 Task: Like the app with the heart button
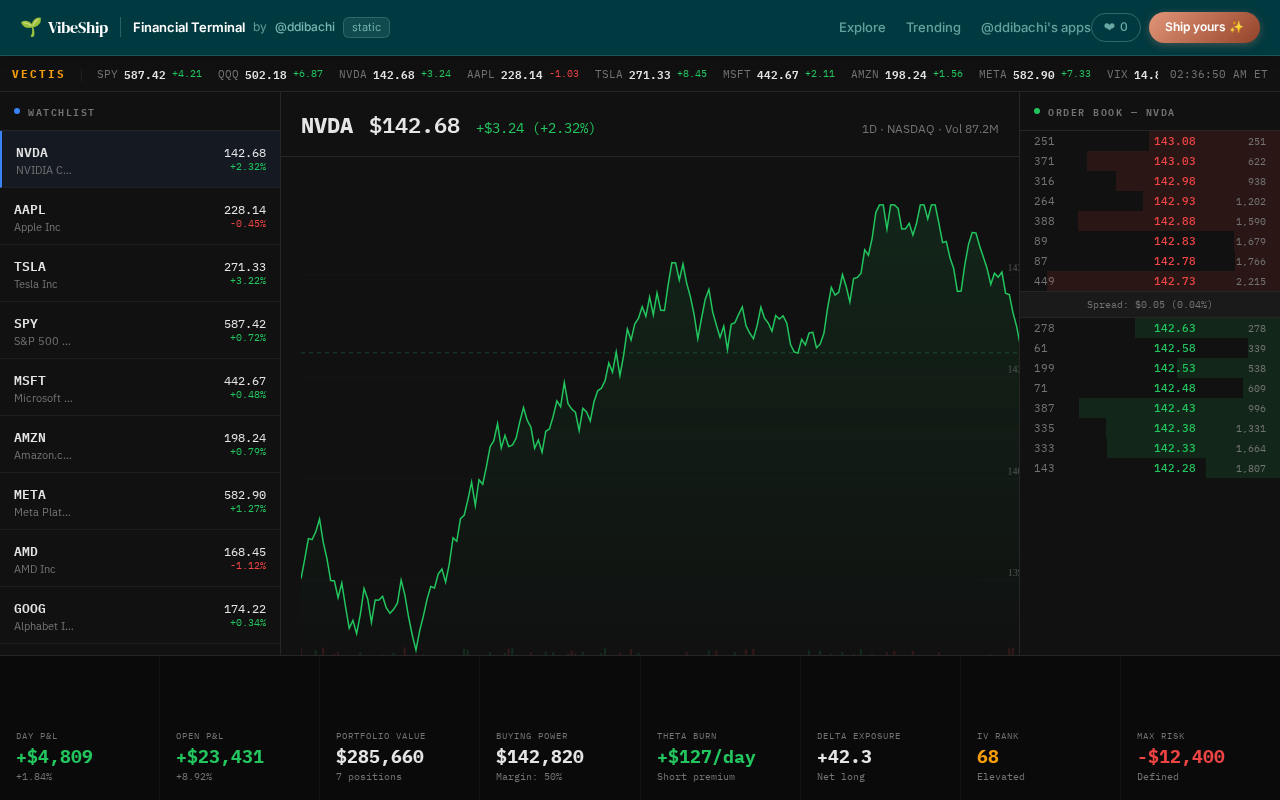click(1116, 27)
